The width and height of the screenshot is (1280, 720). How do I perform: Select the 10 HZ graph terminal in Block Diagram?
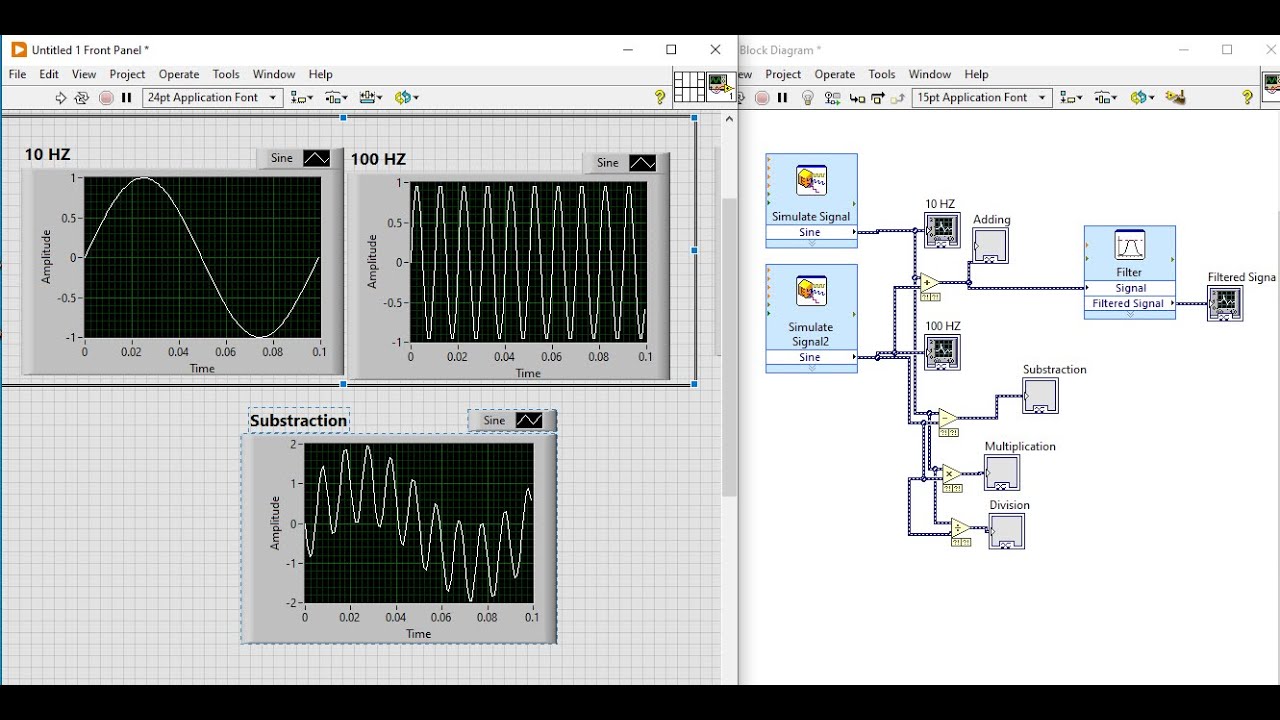click(x=942, y=230)
